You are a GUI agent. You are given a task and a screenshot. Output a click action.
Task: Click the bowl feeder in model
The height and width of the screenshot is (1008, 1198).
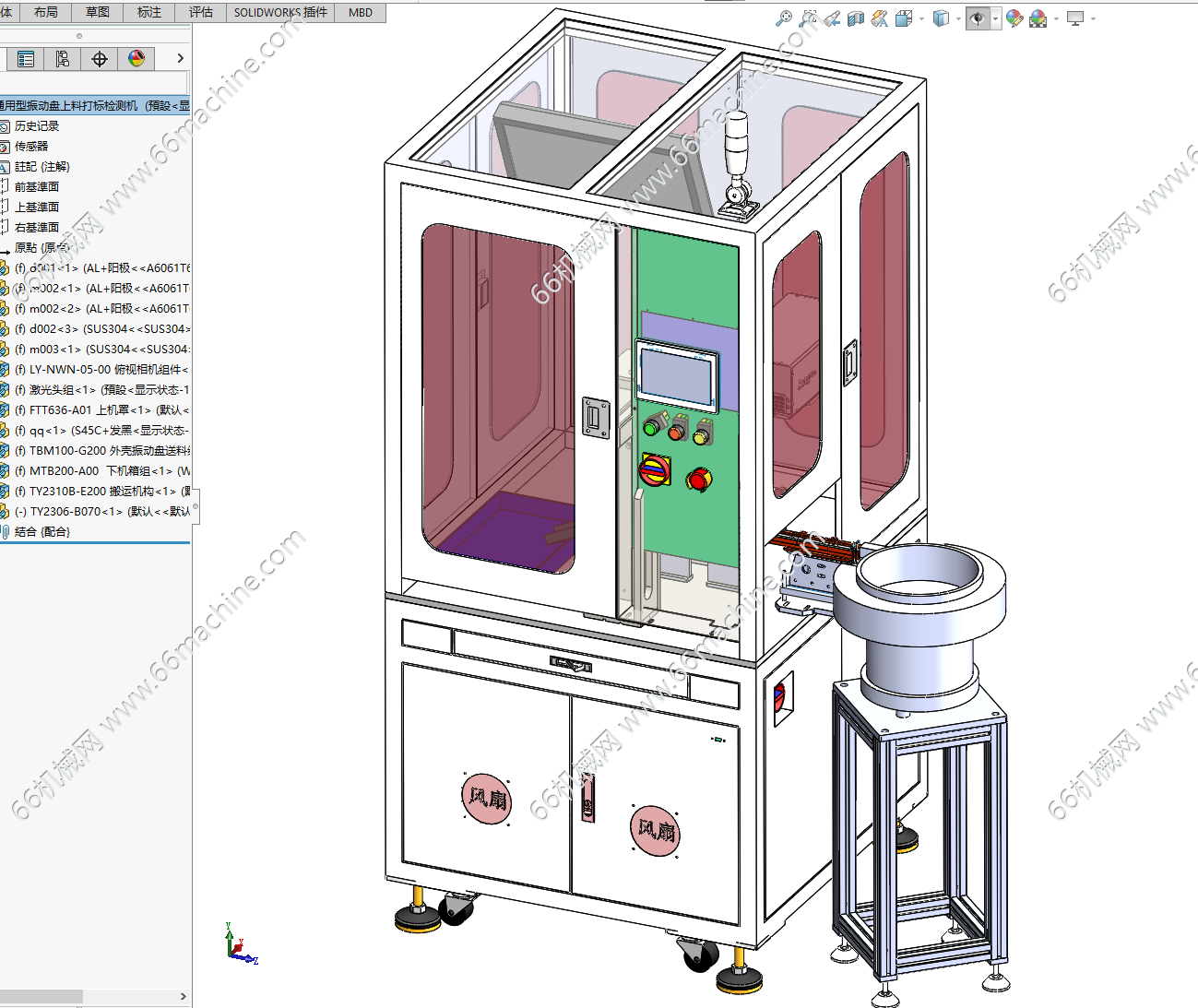pos(919,625)
